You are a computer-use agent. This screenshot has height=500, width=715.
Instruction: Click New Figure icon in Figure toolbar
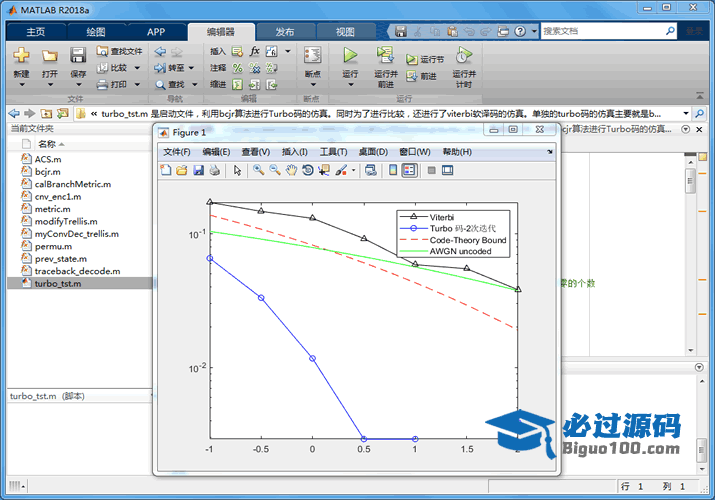point(166,170)
